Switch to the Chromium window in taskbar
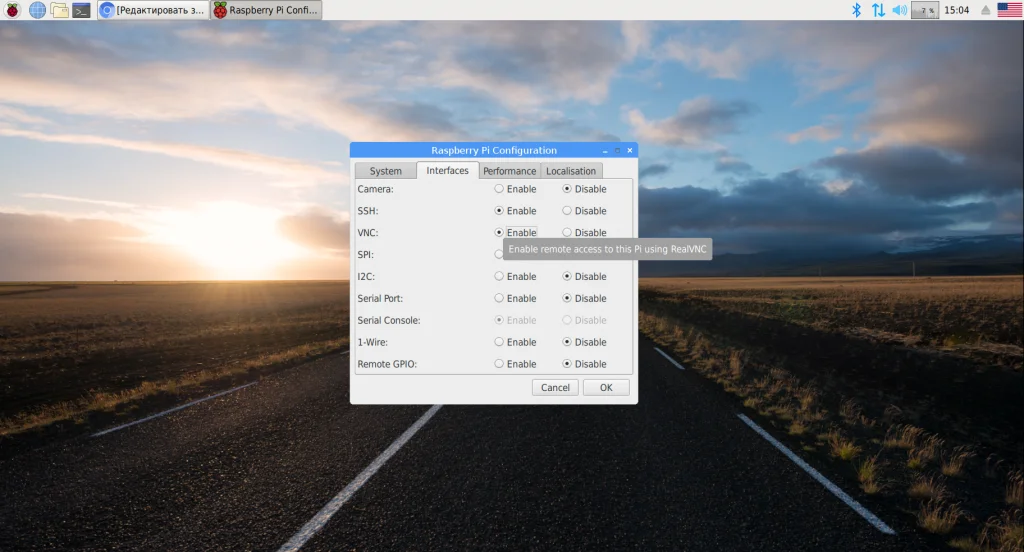Viewport: 1024px width, 552px height. pos(153,10)
